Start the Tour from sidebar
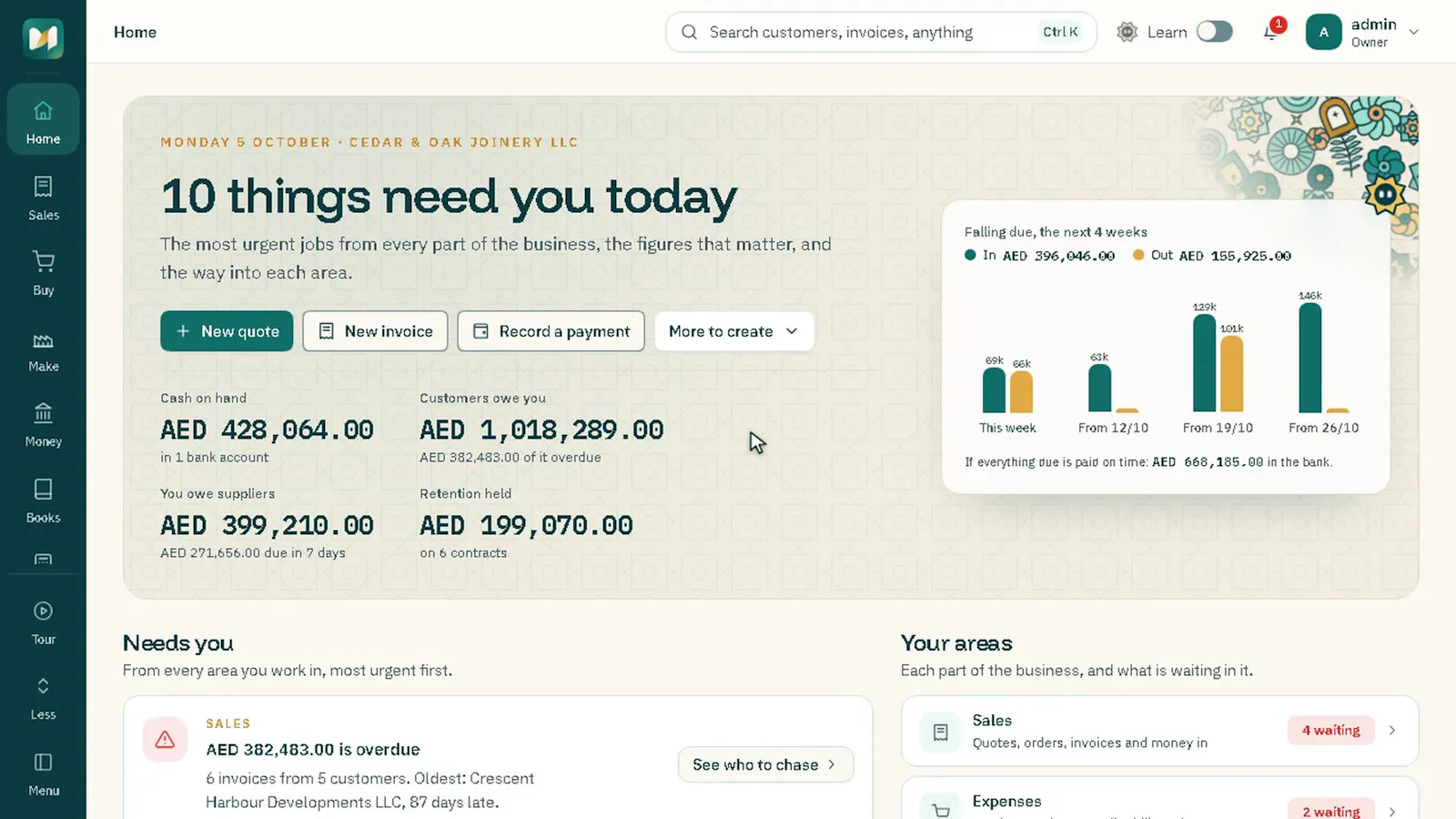This screenshot has height=819, width=1456. pyautogui.click(x=43, y=623)
